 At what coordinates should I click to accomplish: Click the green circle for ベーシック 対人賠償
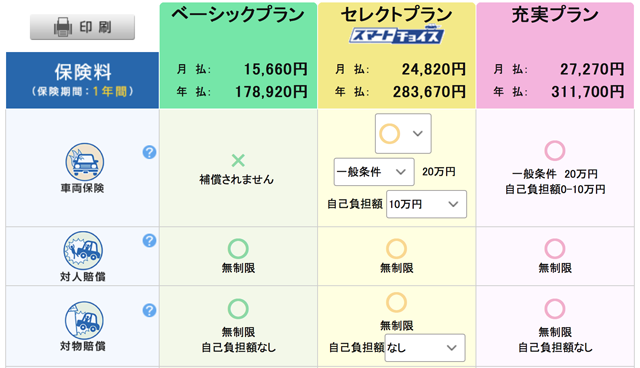point(238,248)
